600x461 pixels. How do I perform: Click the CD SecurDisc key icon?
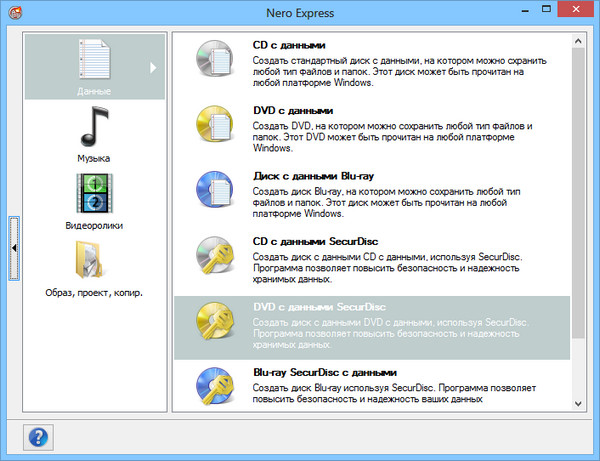[213, 257]
